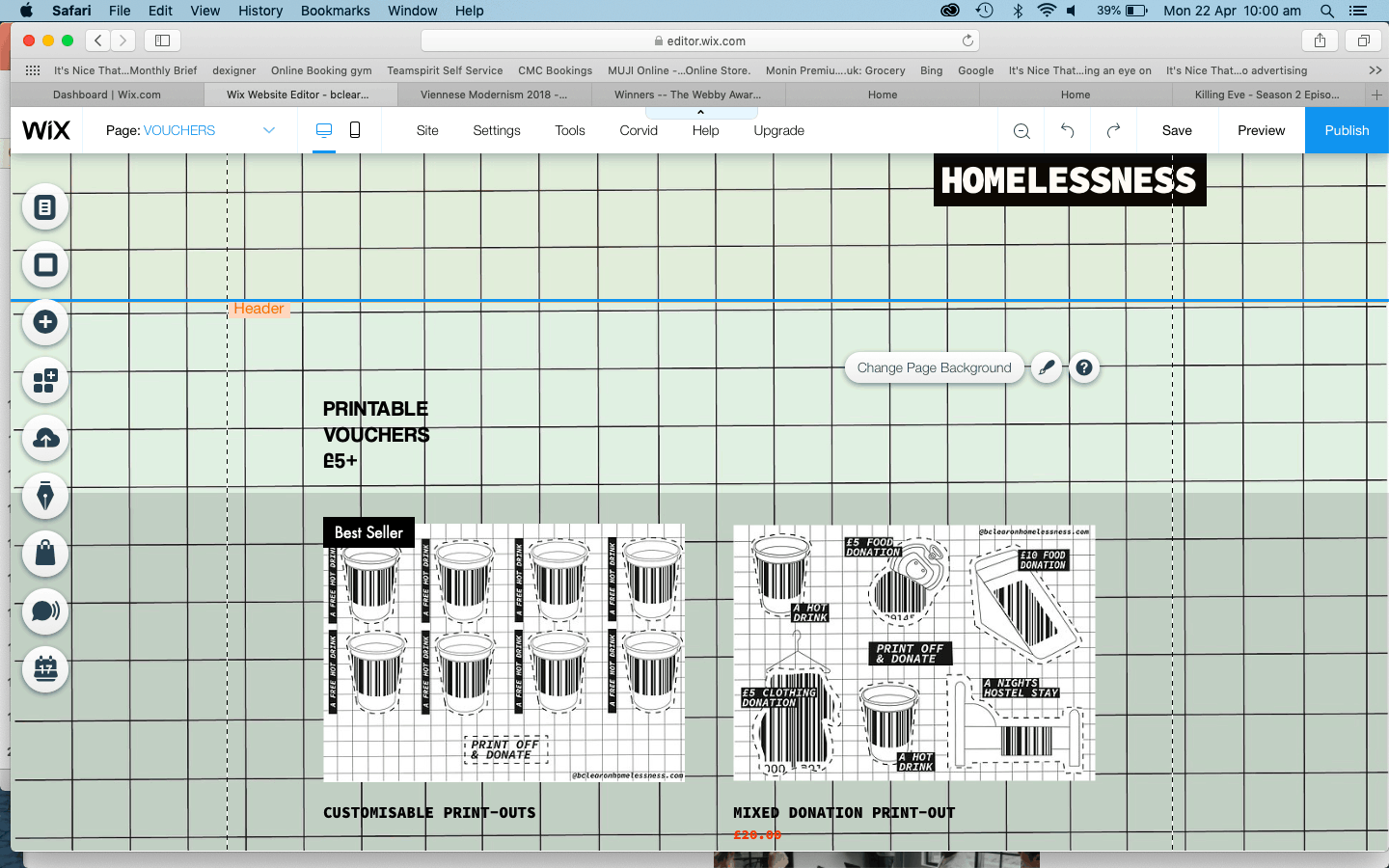Open the Online Booking gym bookmark

click(x=321, y=70)
